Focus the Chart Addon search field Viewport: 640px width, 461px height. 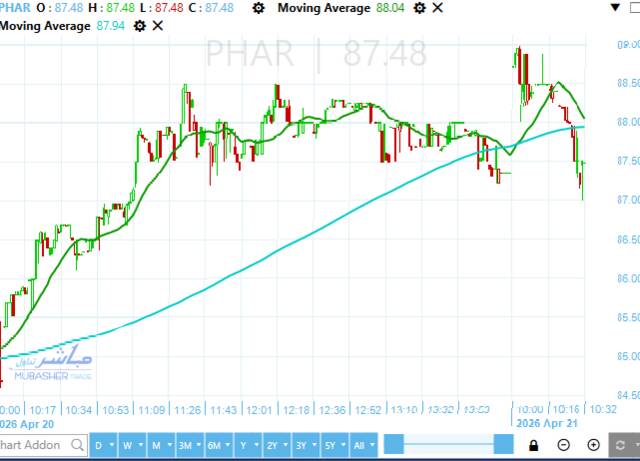(x=43, y=445)
